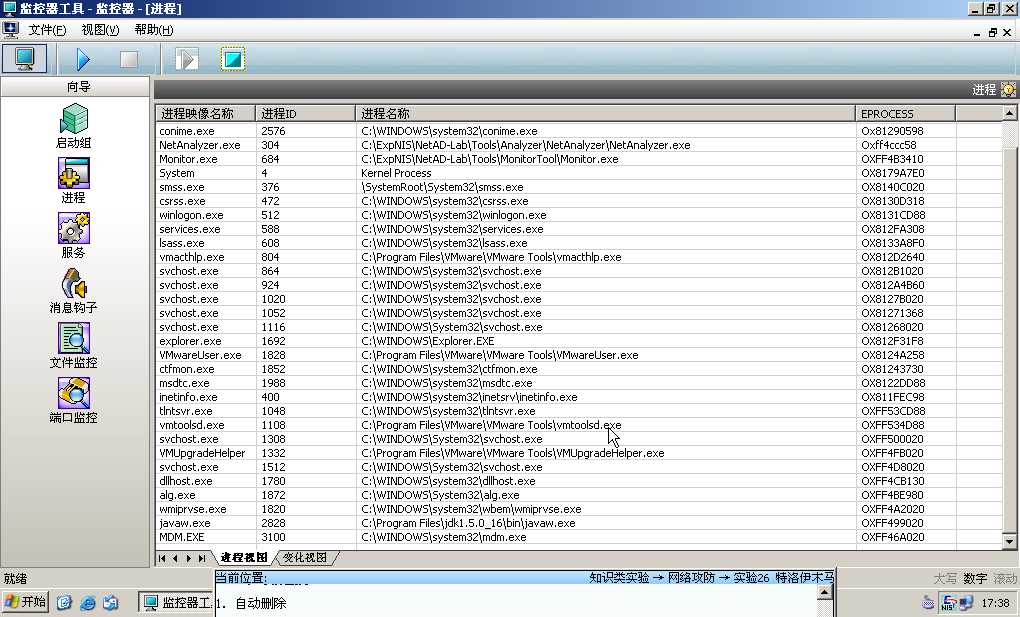Open the 文件监控 file monitor panel
Screen dimensions: 1020x617
(73, 346)
